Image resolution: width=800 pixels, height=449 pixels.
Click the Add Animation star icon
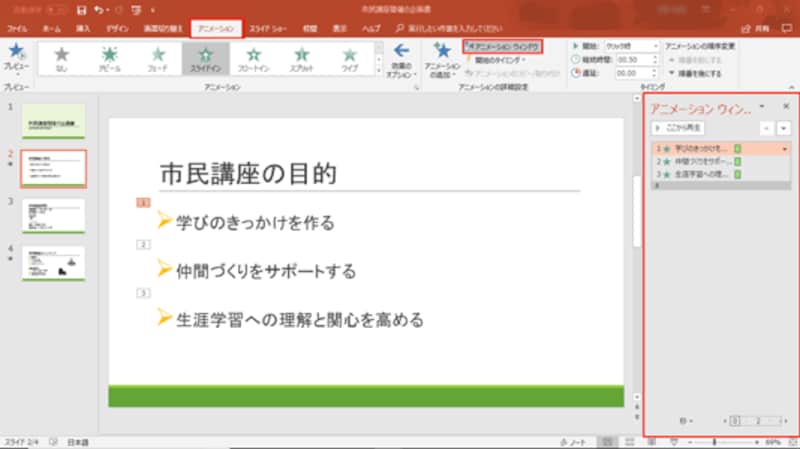442,51
